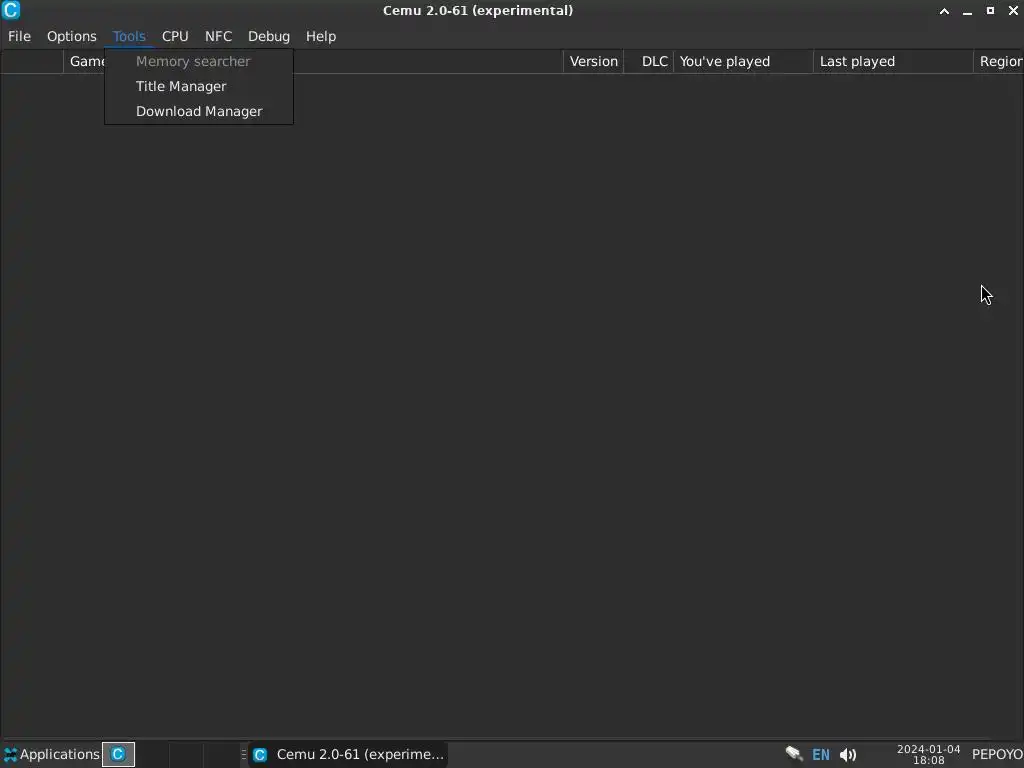Close the open Tools menu
This screenshot has height=768, width=1024.
pyautogui.click(x=129, y=37)
